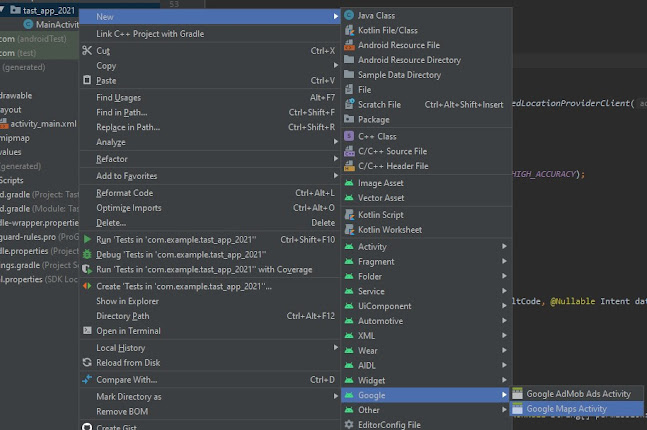Image resolution: width=647 pixels, height=430 pixels.
Task: Click the Paste clipboard icon
Action: 88,81
